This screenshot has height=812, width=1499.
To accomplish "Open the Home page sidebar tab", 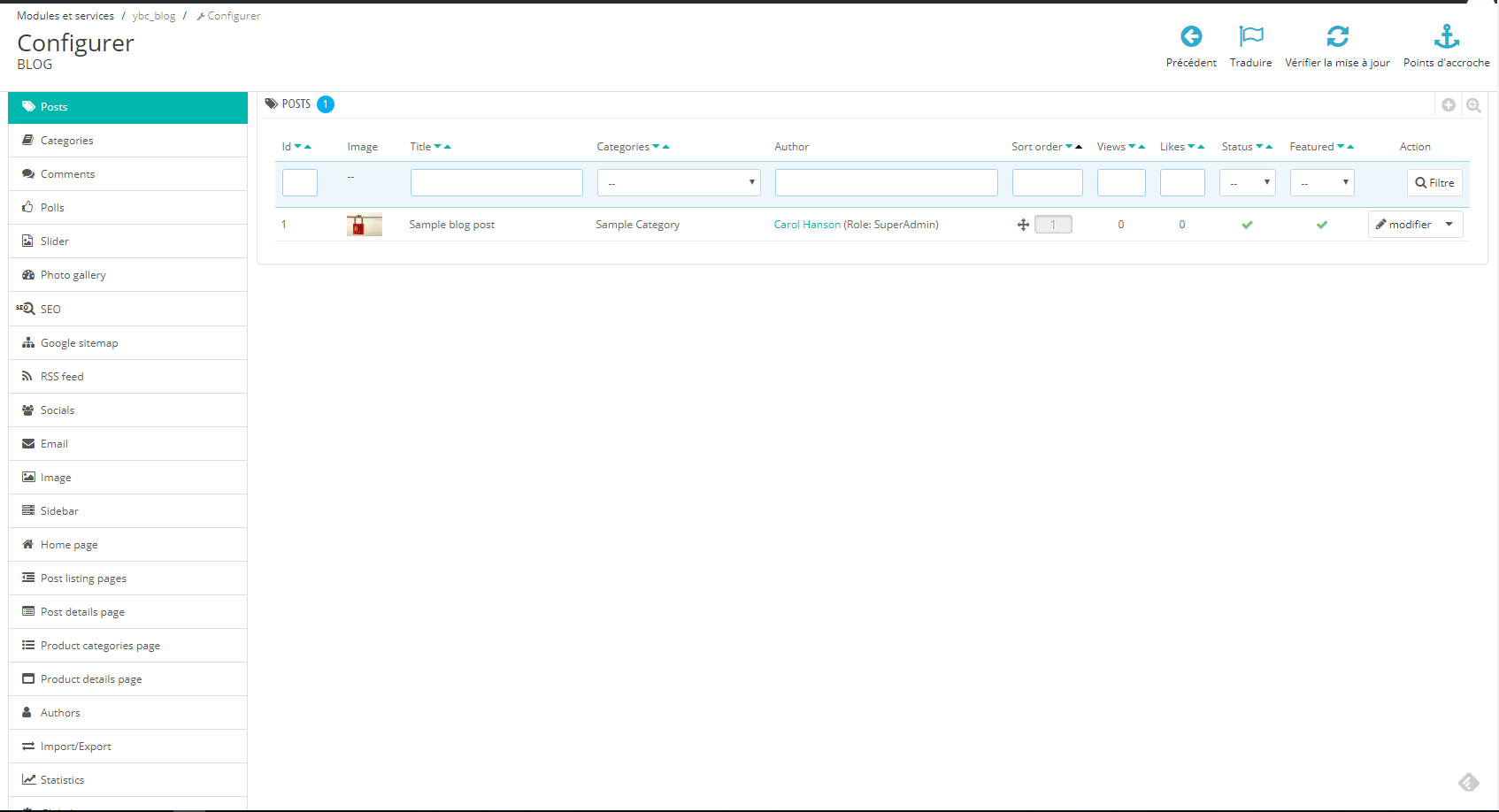I will [127, 545].
